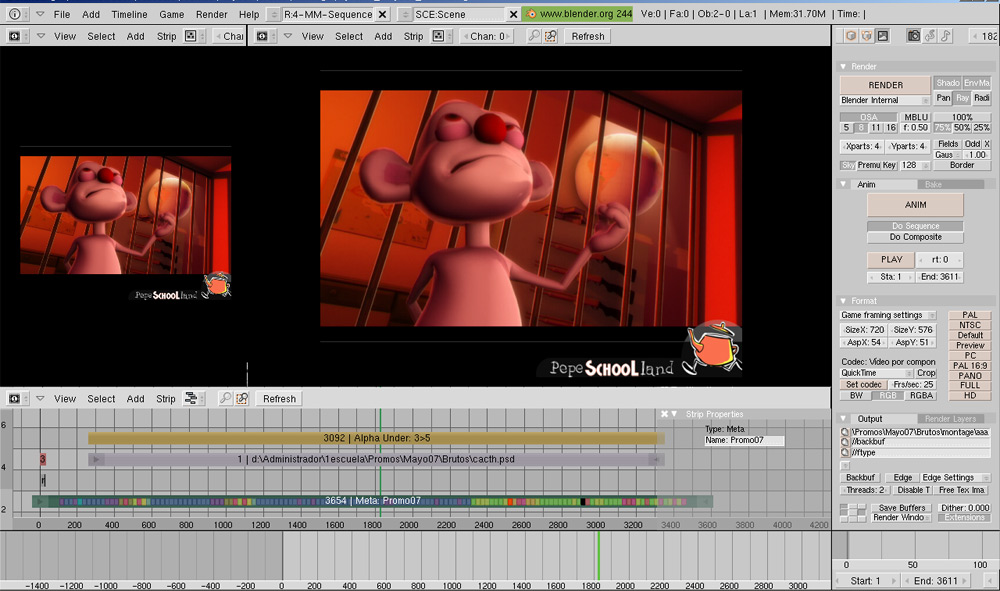Select the BW color output mode
The width and height of the screenshot is (1000, 591).
tap(856, 395)
